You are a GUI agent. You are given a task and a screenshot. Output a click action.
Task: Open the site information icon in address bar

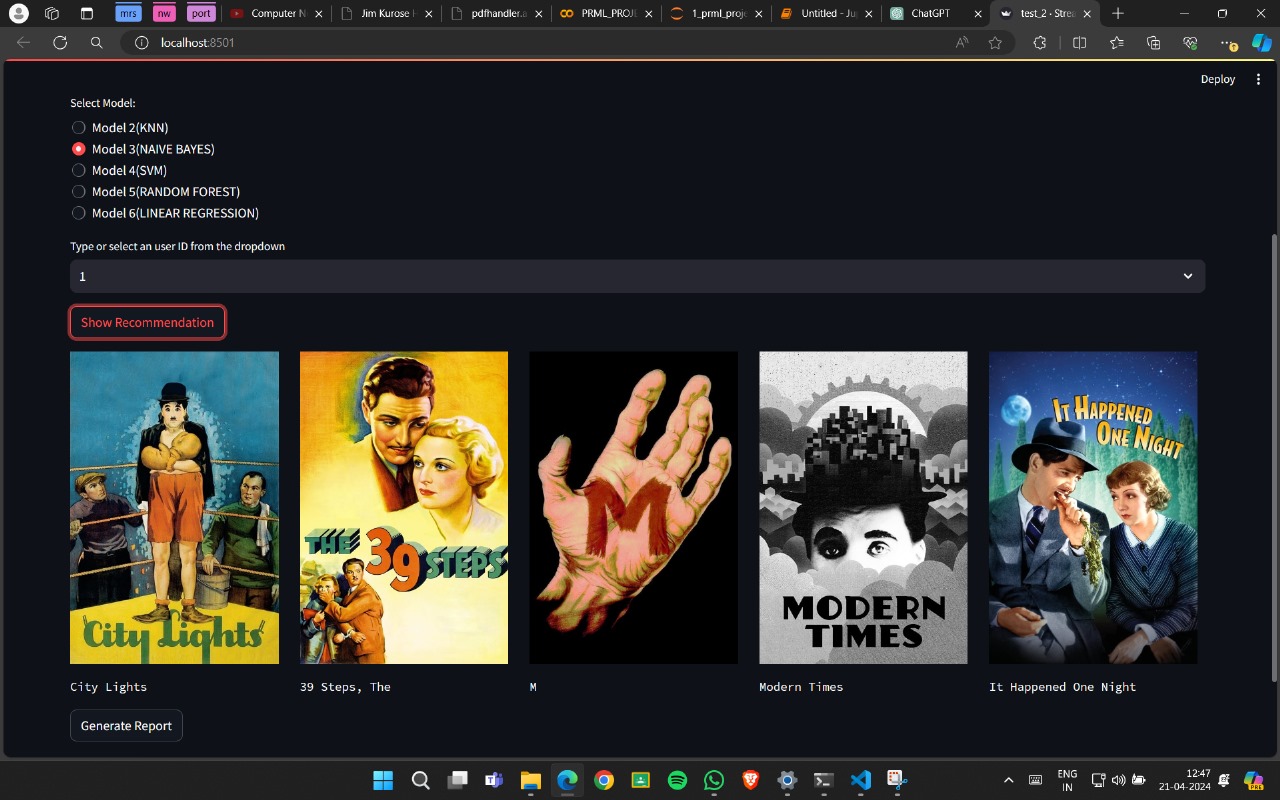click(141, 43)
